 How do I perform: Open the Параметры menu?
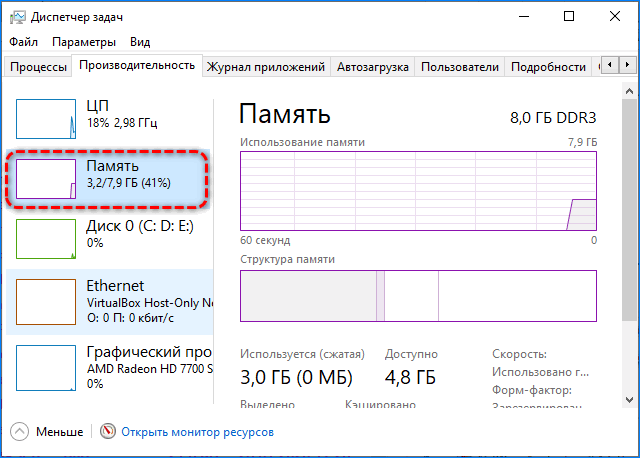(84, 42)
